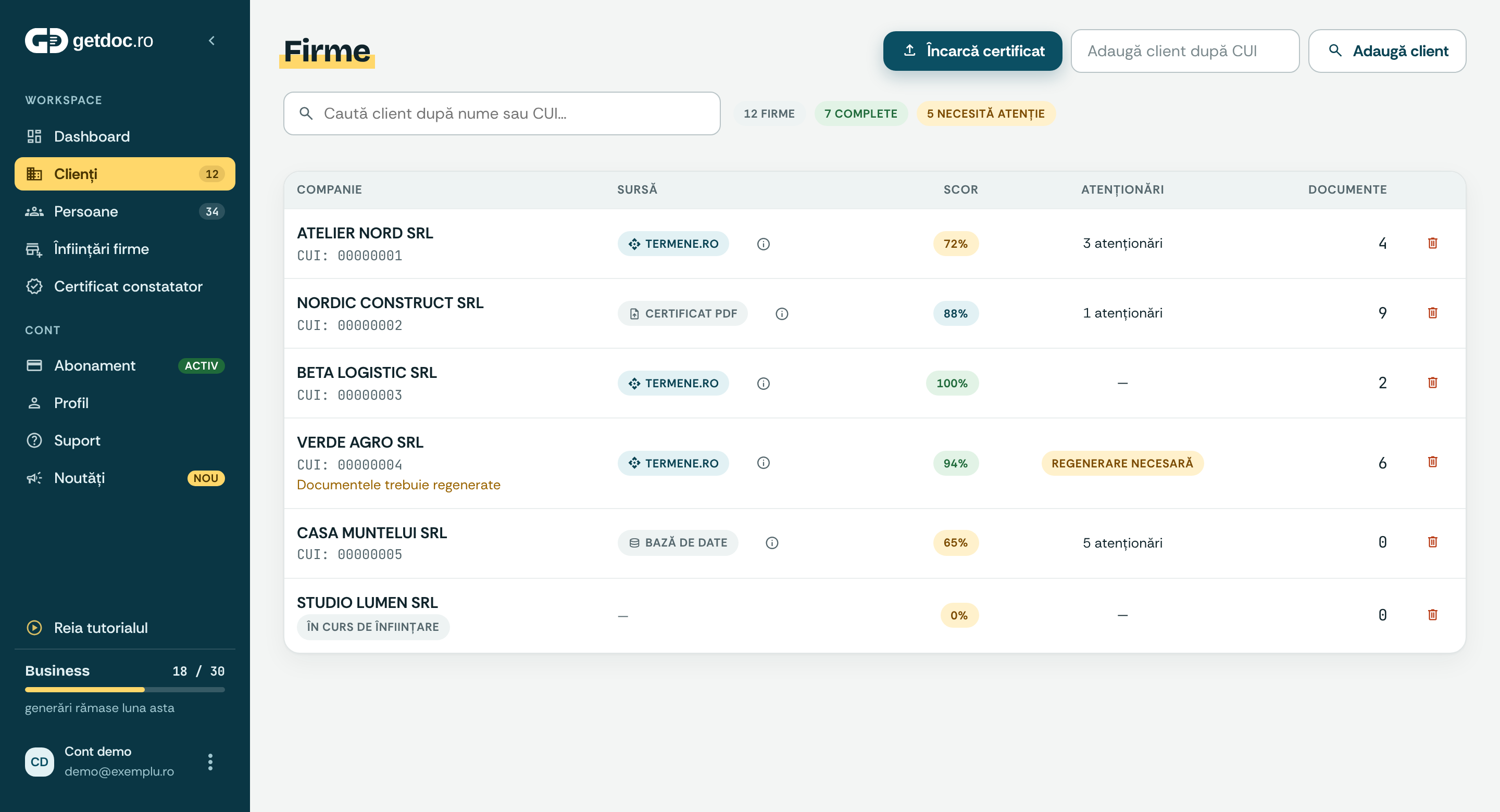Delete STUDIO LUMEN SRL with trash icon
Viewport: 1500px width, 812px height.
[x=1433, y=615]
